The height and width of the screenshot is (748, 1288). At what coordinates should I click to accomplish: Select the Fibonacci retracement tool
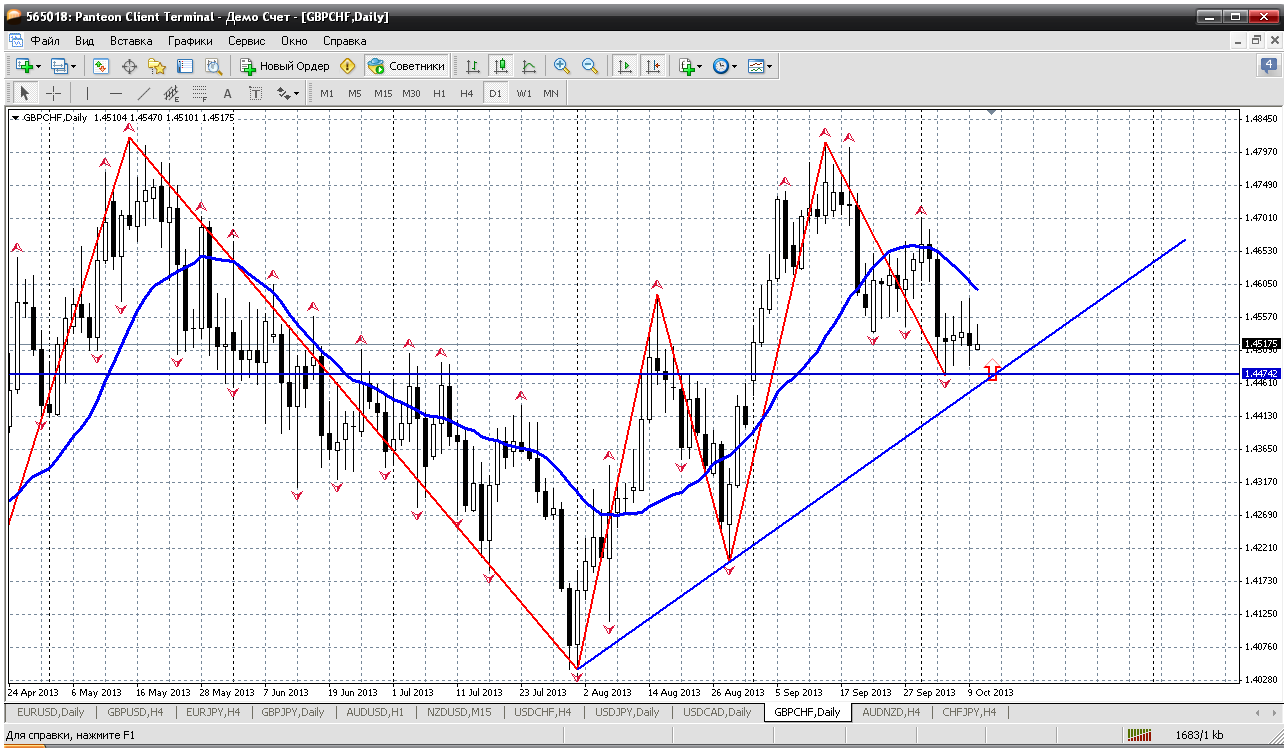(x=199, y=93)
